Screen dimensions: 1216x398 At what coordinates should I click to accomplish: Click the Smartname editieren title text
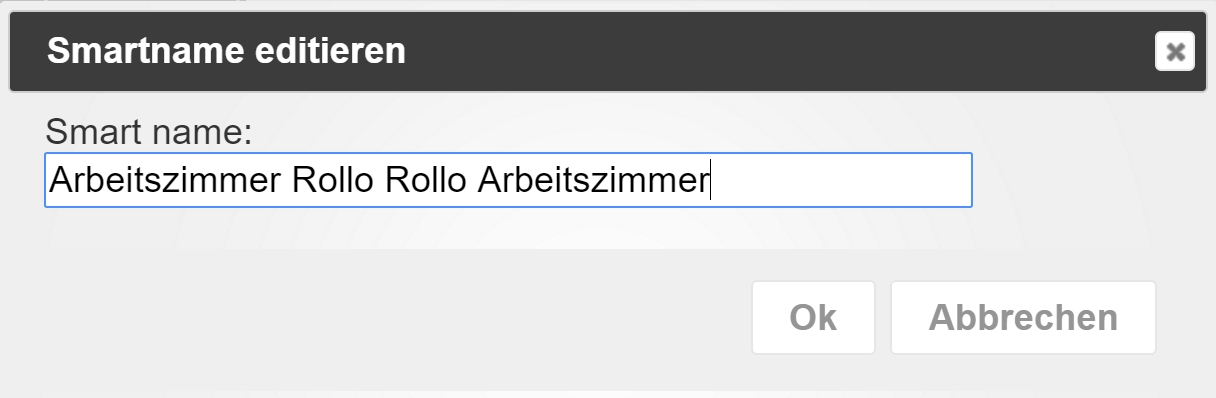click(226, 50)
